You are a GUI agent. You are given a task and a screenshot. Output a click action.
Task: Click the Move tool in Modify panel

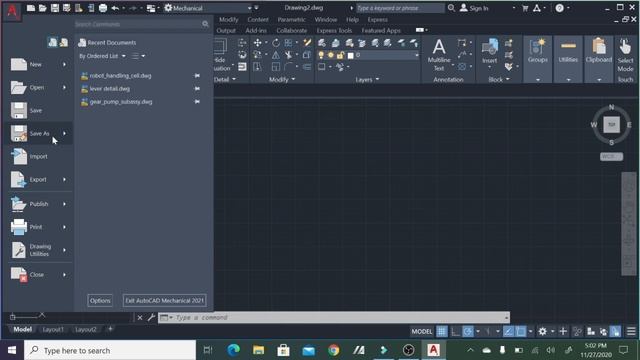pos(258,43)
